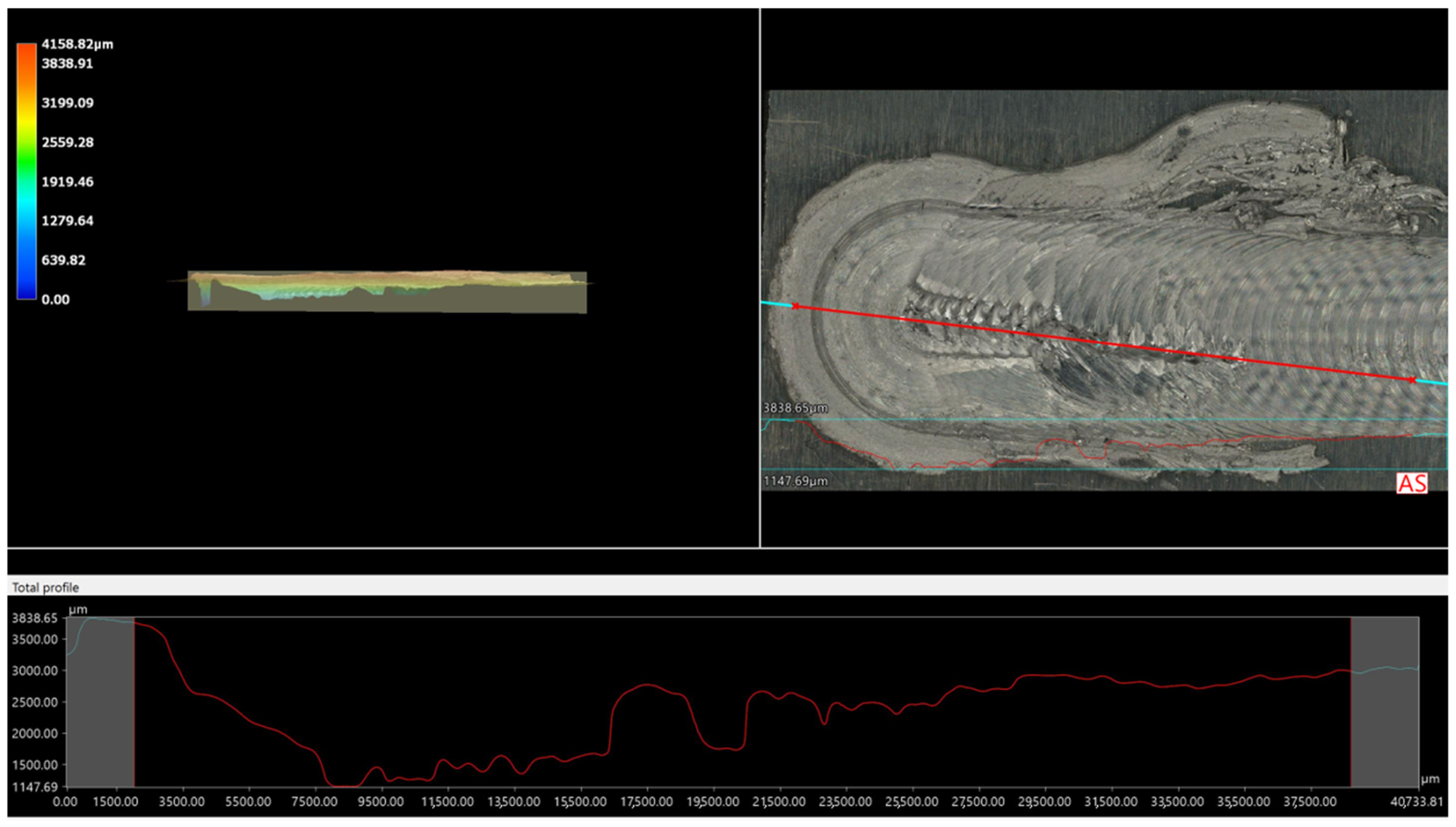Select the 3199.09 scale value
The width and height of the screenshot is (1456, 827).
click(x=68, y=103)
